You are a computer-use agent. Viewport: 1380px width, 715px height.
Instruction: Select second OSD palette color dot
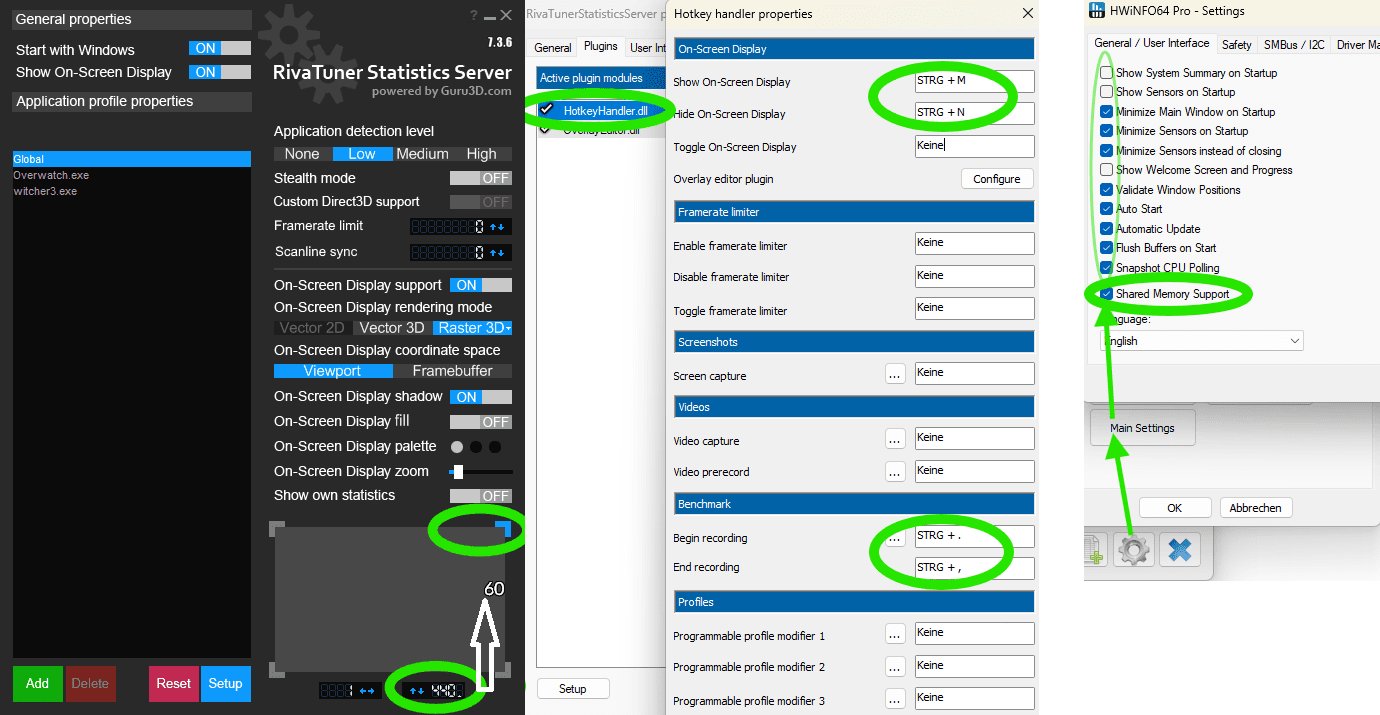(x=476, y=447)
